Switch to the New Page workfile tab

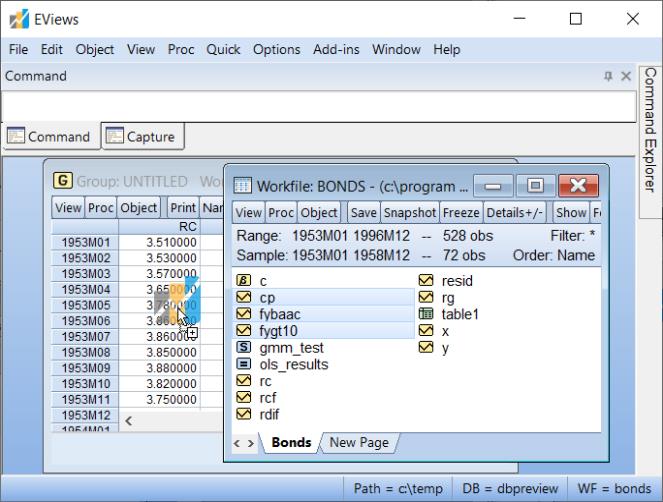(x=358, y=442)
